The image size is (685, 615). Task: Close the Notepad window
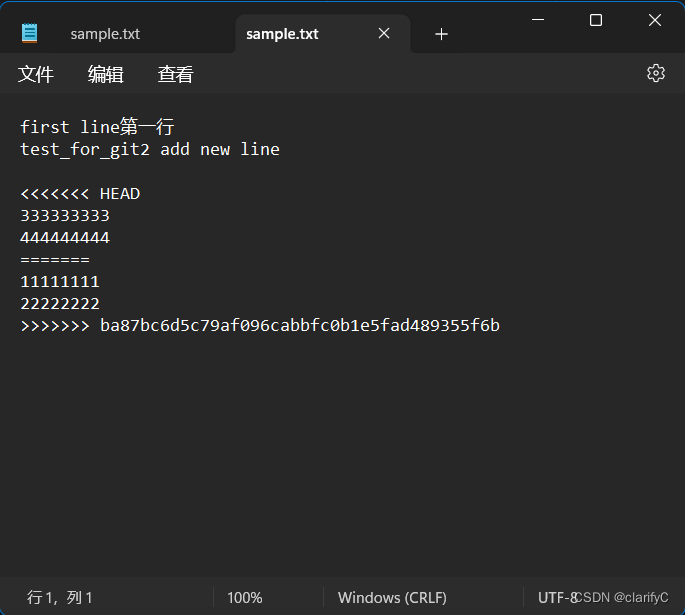655,20
